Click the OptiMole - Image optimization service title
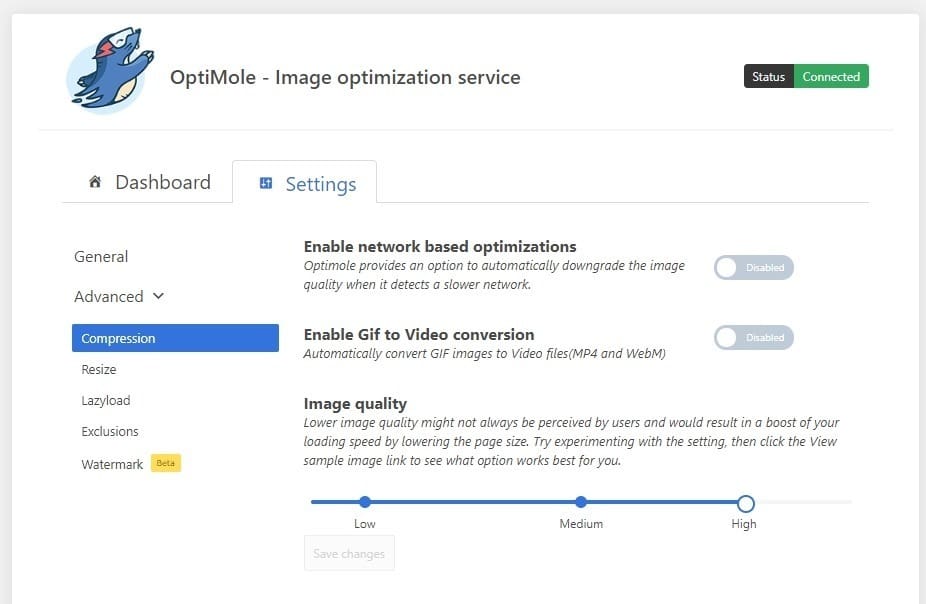The height and width of the screenshot is (604, 926). coord(345,77)
